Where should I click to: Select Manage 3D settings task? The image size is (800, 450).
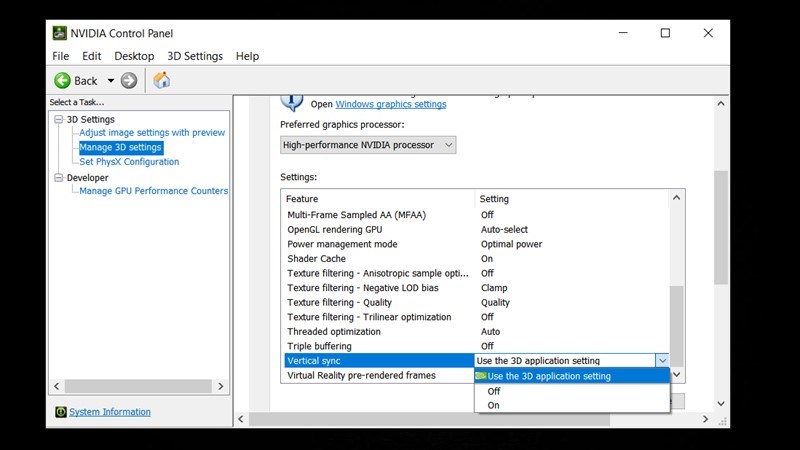pos(120,147)
